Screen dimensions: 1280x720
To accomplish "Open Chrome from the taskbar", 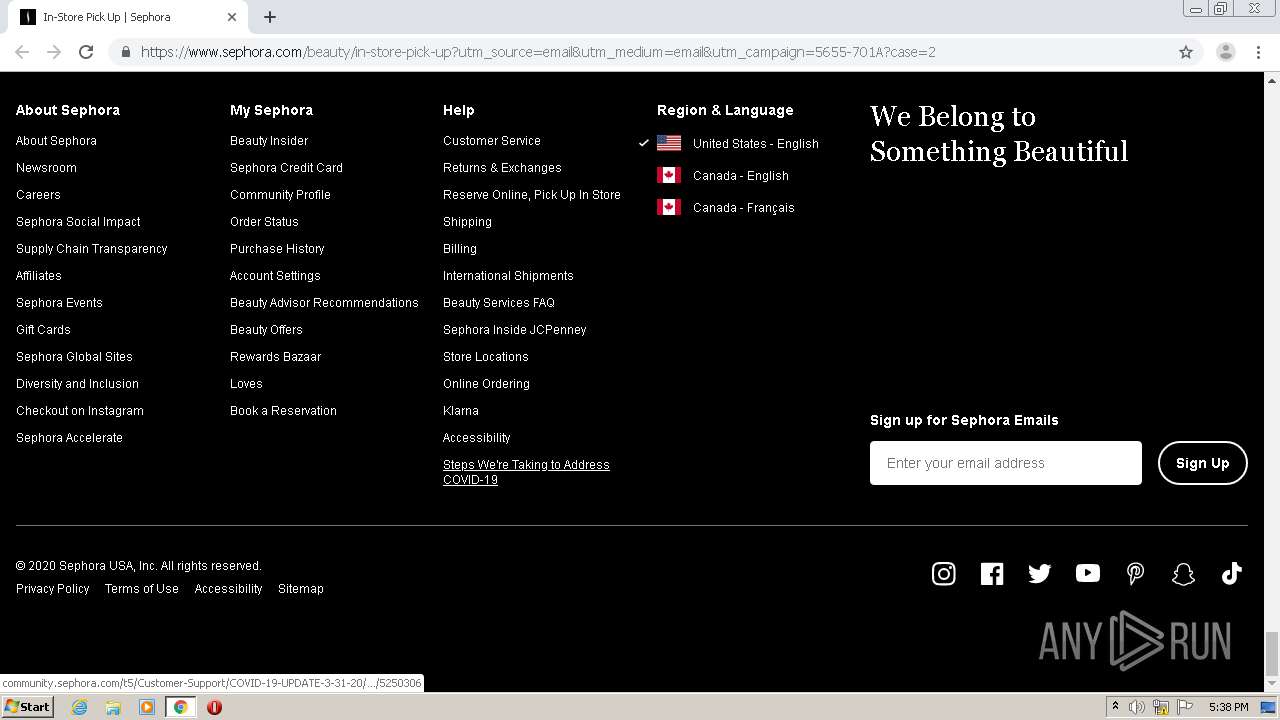I will 180,707.
